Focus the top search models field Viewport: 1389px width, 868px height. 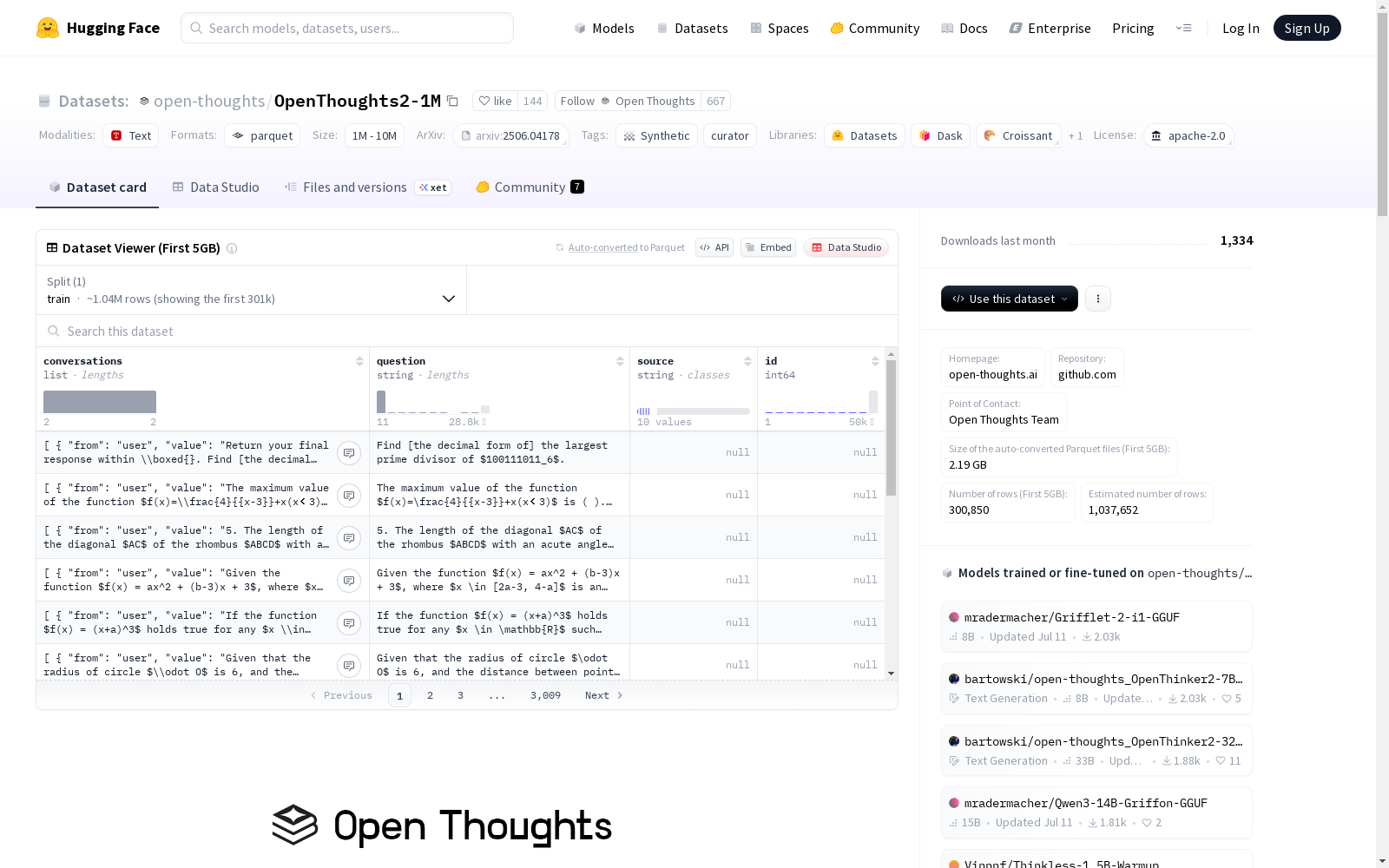point(347,28)
